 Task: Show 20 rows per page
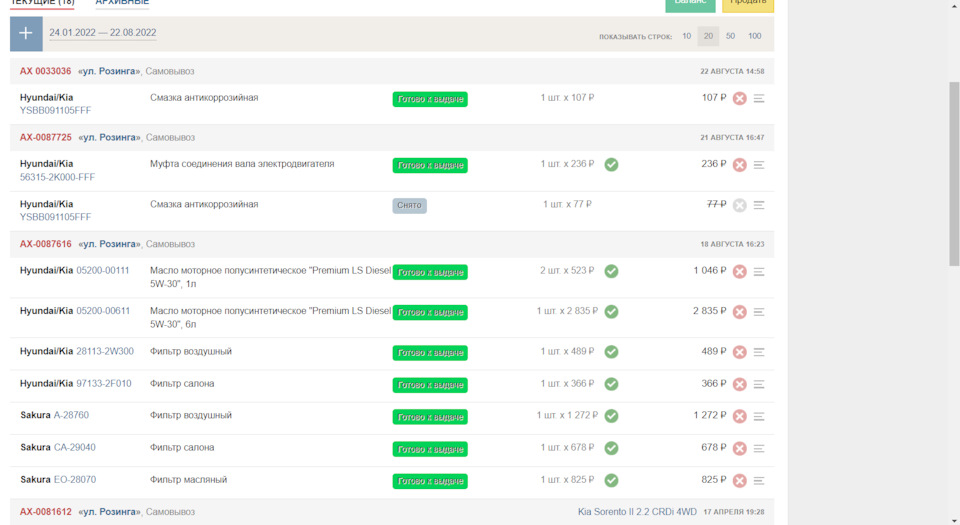[708, 36]
